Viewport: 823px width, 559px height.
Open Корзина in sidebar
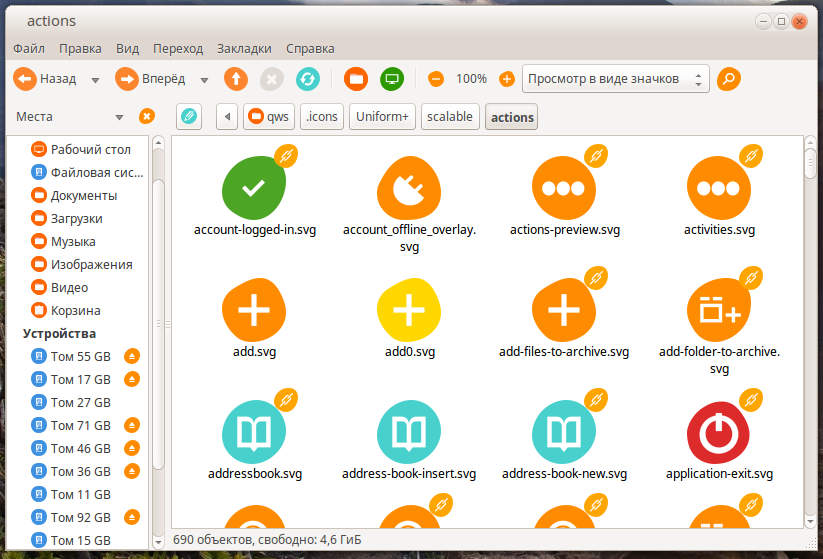point(66,311)
